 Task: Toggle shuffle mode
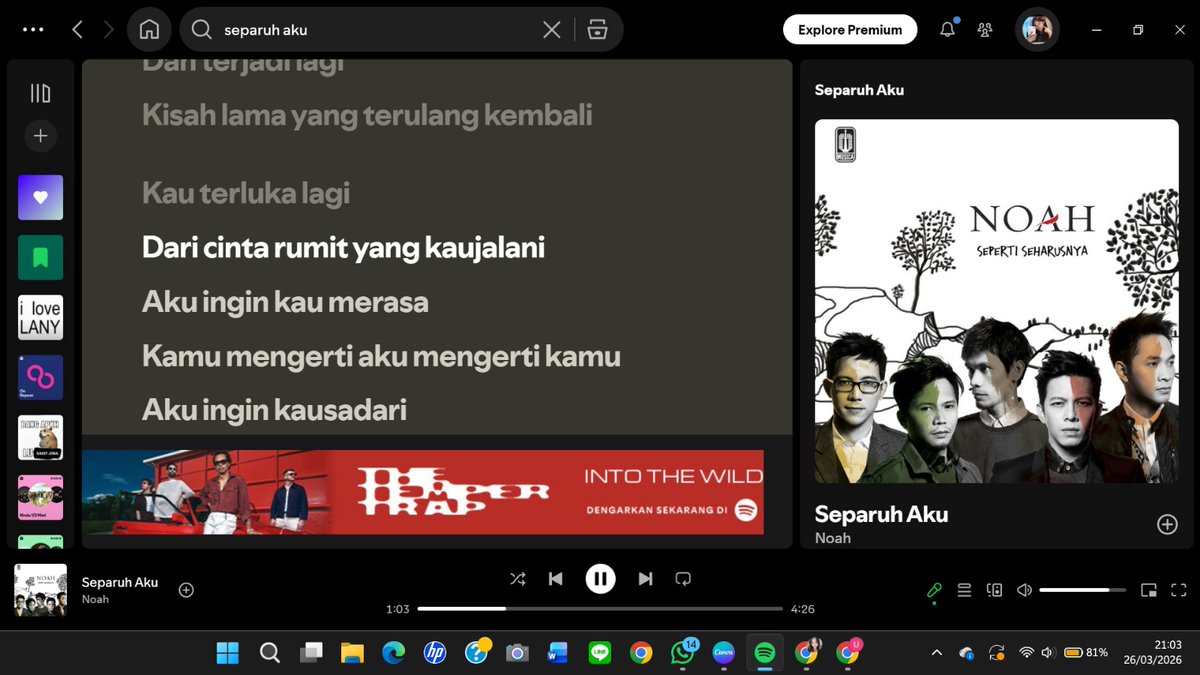click(517, 578)
